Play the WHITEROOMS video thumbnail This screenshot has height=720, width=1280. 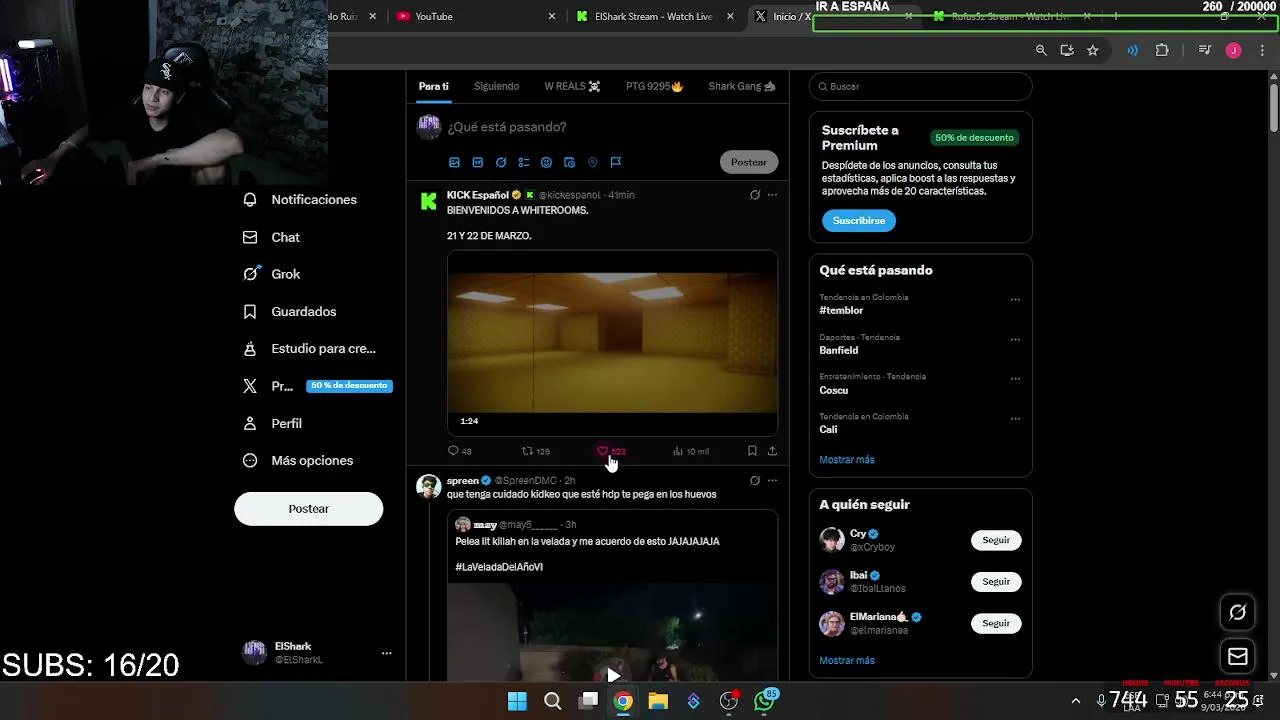pos(612,342)
